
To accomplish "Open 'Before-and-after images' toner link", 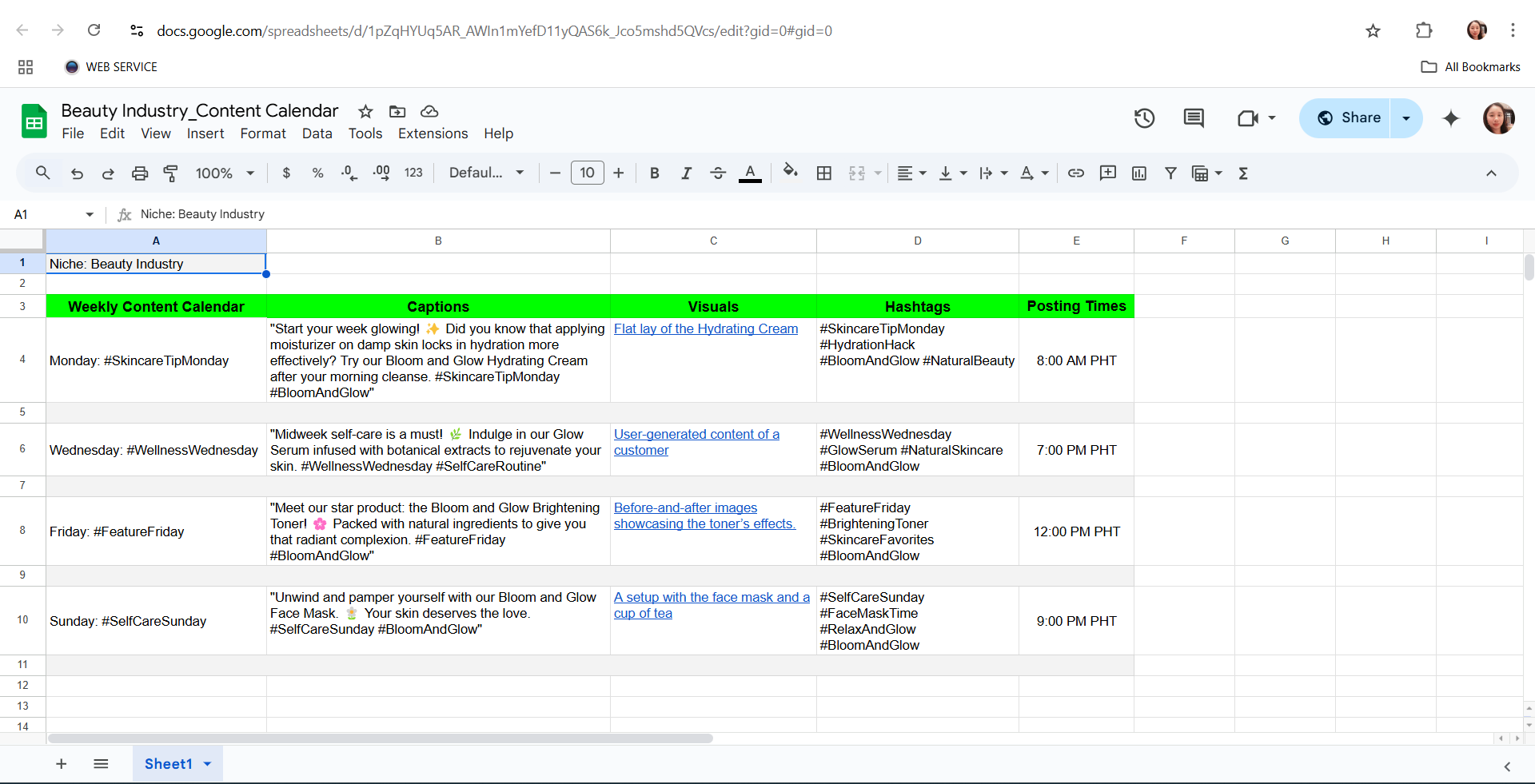I will point(704,515).
